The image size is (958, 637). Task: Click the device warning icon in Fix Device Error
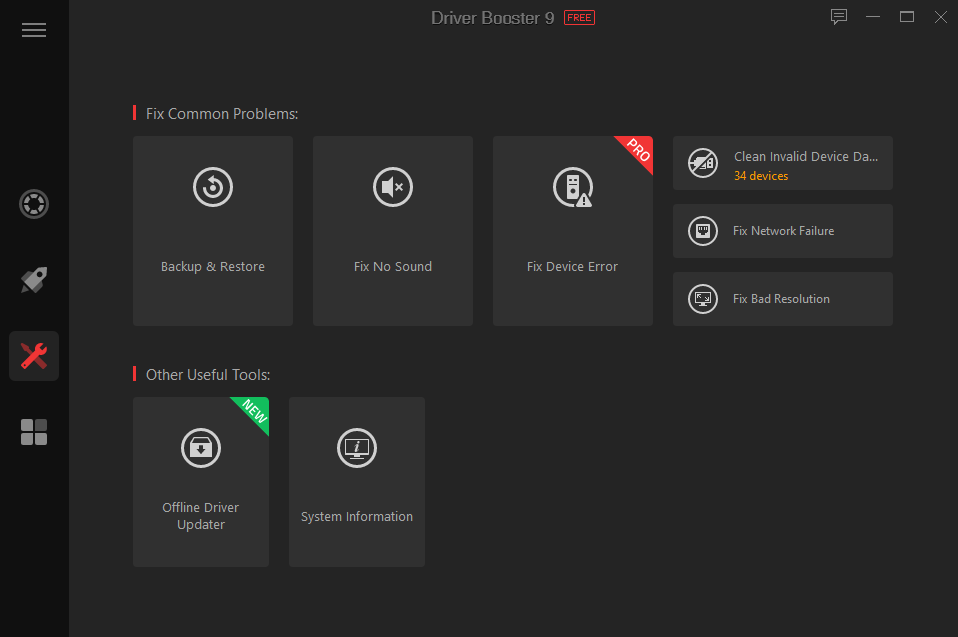tap(572, 187)
